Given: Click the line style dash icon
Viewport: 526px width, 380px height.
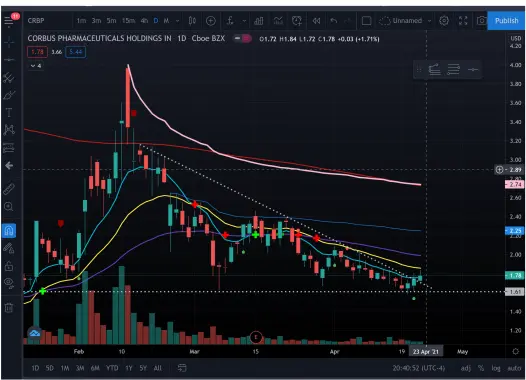Looking at the screenshot, I should point(473,69).
